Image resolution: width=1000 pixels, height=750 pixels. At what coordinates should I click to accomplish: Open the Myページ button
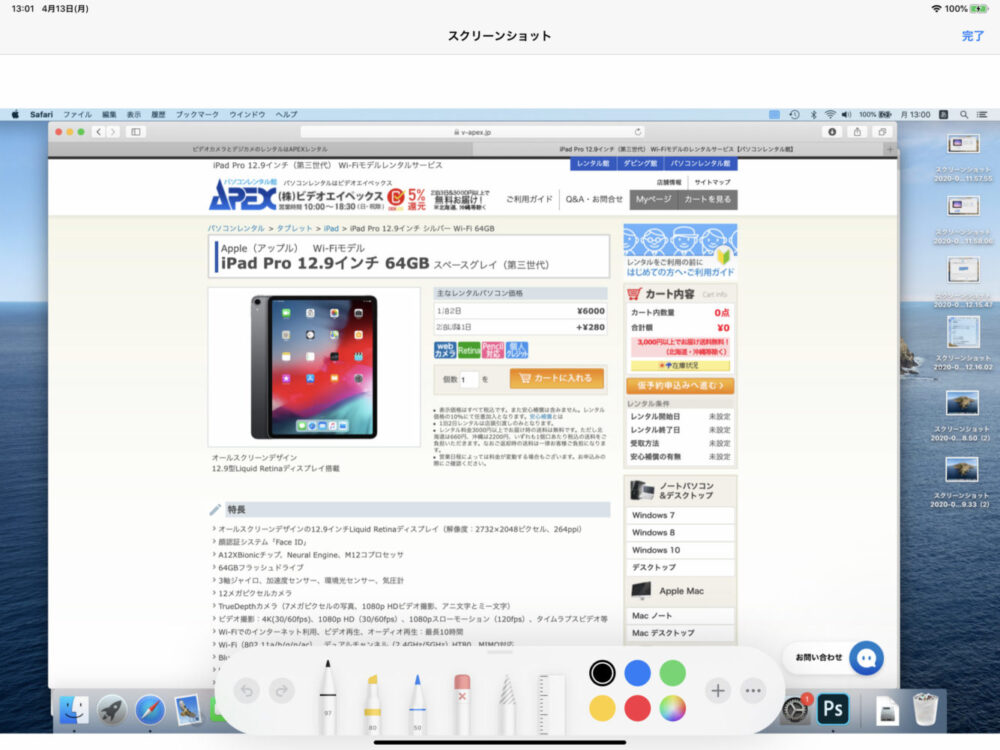654,200
